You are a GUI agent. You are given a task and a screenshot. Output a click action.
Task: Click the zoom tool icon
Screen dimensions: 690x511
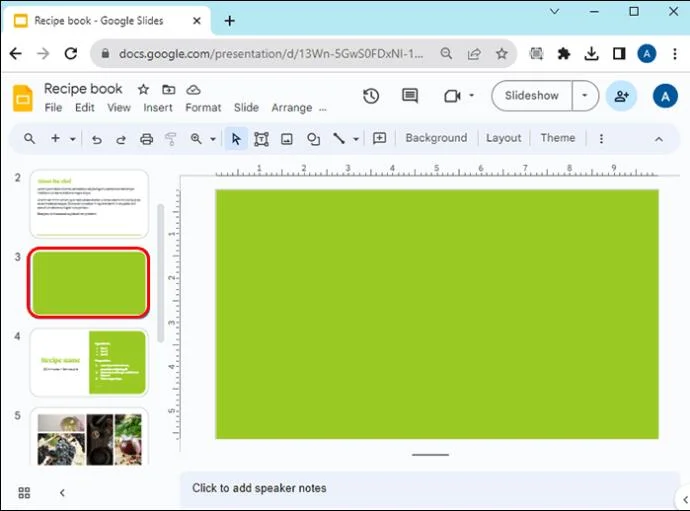[x=196, y=139]
